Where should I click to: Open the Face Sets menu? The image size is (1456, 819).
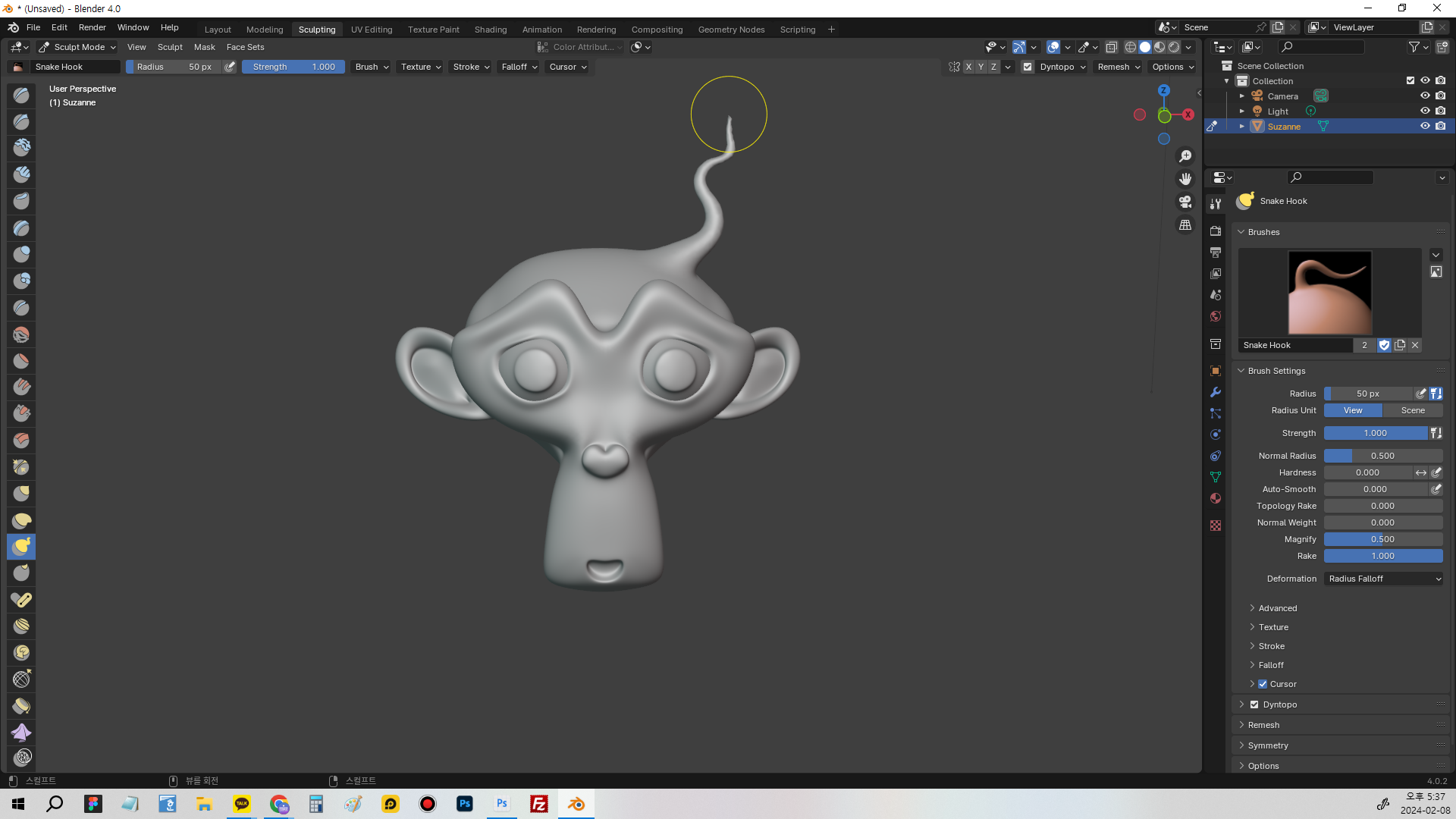tap(245, 47)
